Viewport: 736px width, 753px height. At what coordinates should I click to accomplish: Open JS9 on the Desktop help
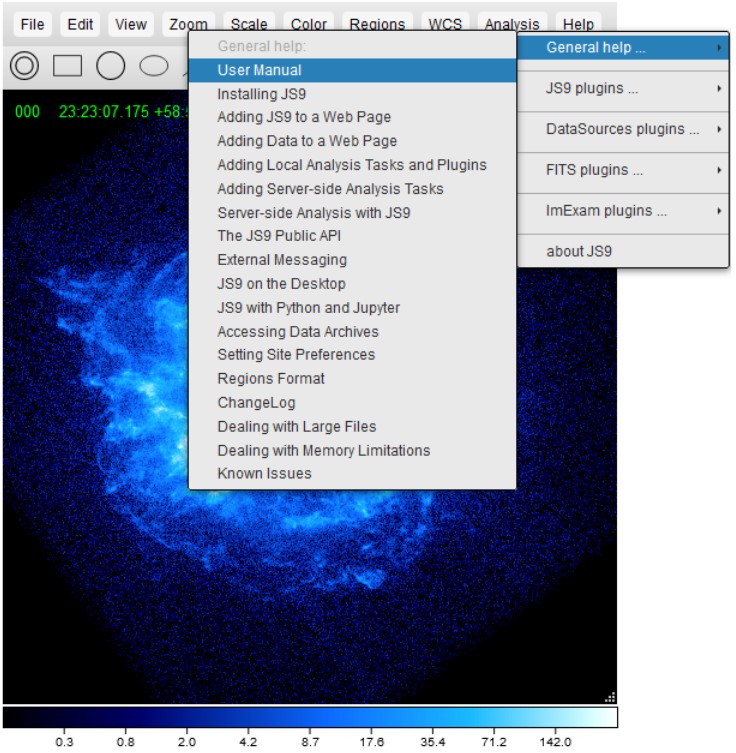pos(352,284)
